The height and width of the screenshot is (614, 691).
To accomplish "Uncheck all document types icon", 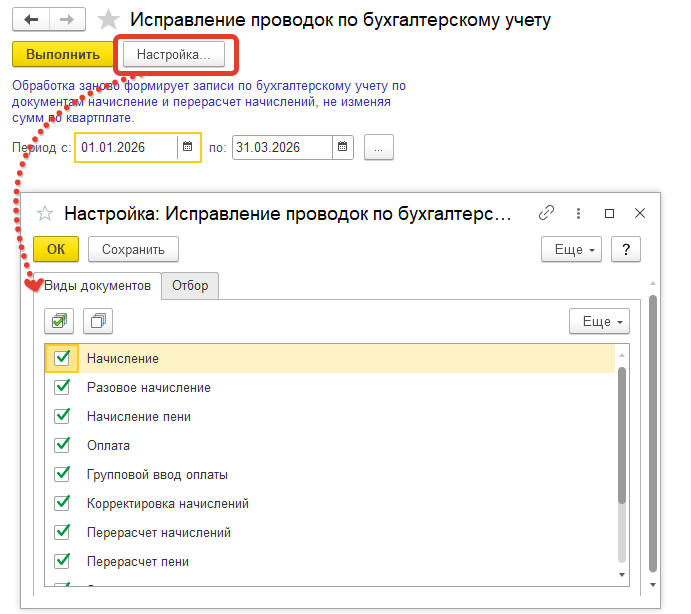I will click(x=98, y=321).
